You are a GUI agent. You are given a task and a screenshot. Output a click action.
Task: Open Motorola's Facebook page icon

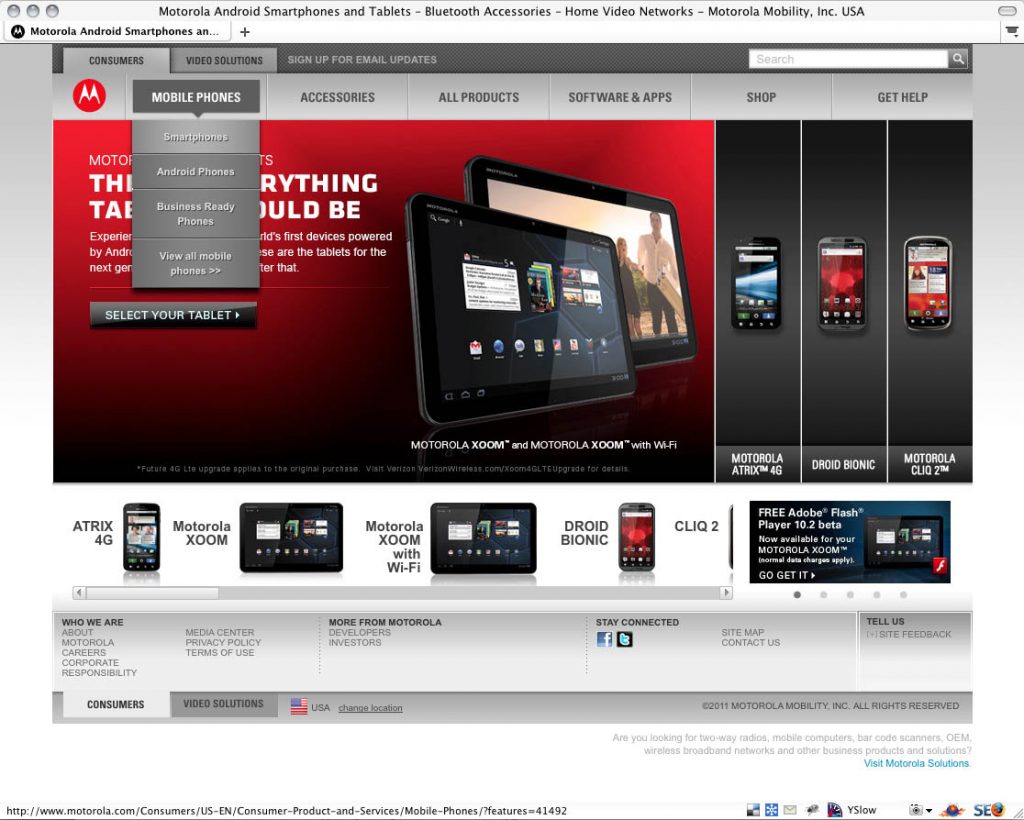pos(604,639)
